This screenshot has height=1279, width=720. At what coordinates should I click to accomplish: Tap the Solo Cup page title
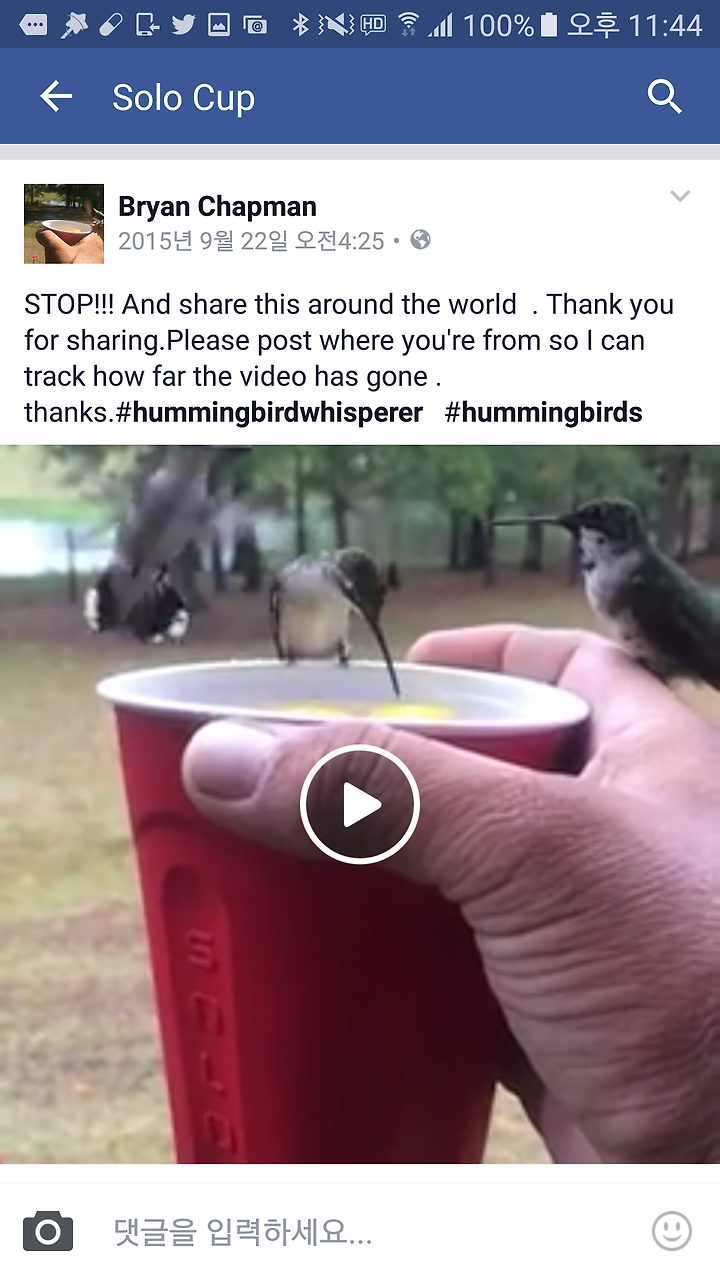(x=183, y=98)
